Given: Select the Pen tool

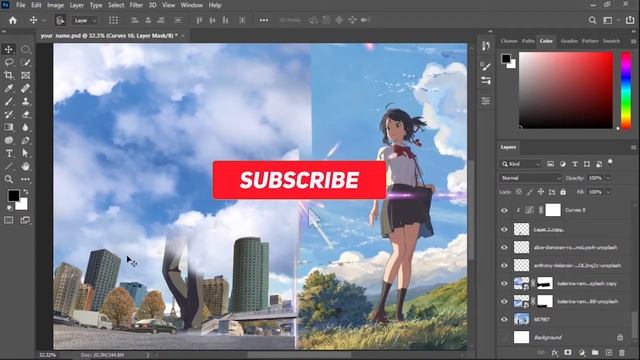Looking at the screenshot, I should [x=25, y=140].
